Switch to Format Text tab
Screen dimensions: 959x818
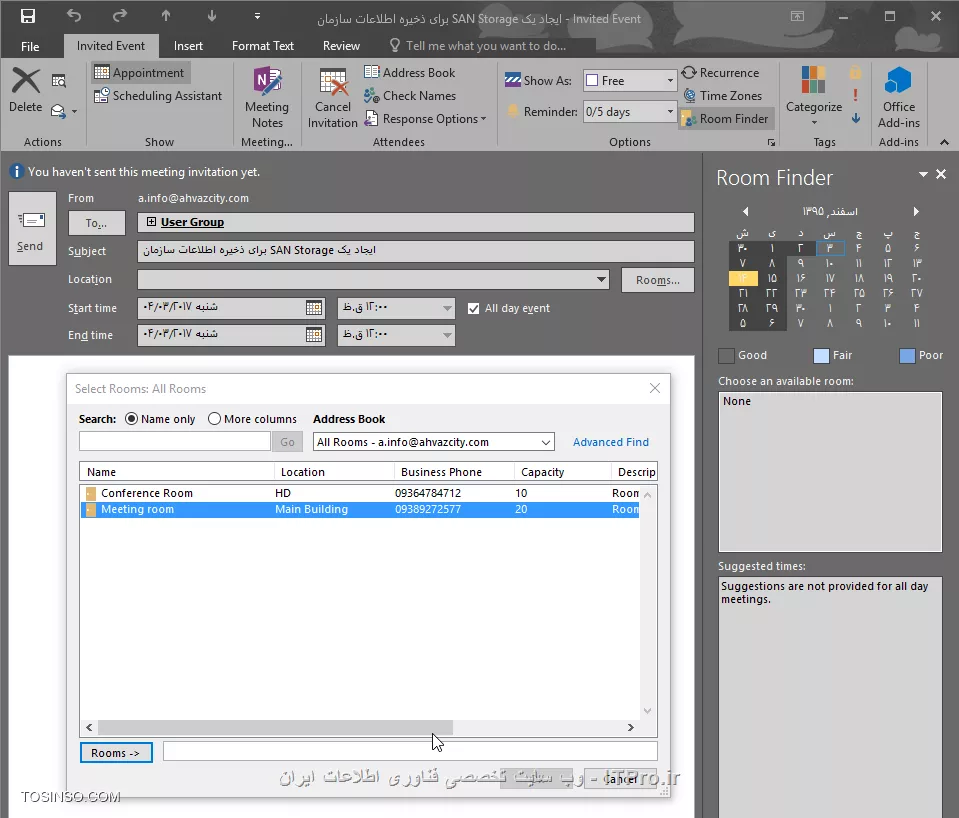coord(262,46)
